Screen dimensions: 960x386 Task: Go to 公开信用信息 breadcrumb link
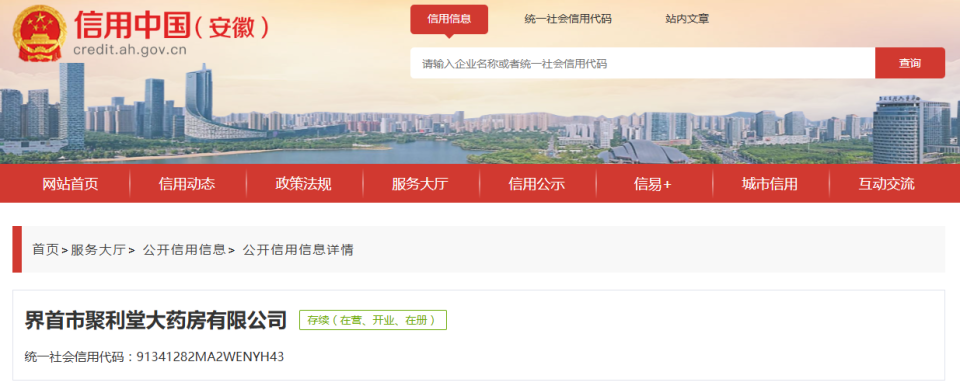[184, 250]
